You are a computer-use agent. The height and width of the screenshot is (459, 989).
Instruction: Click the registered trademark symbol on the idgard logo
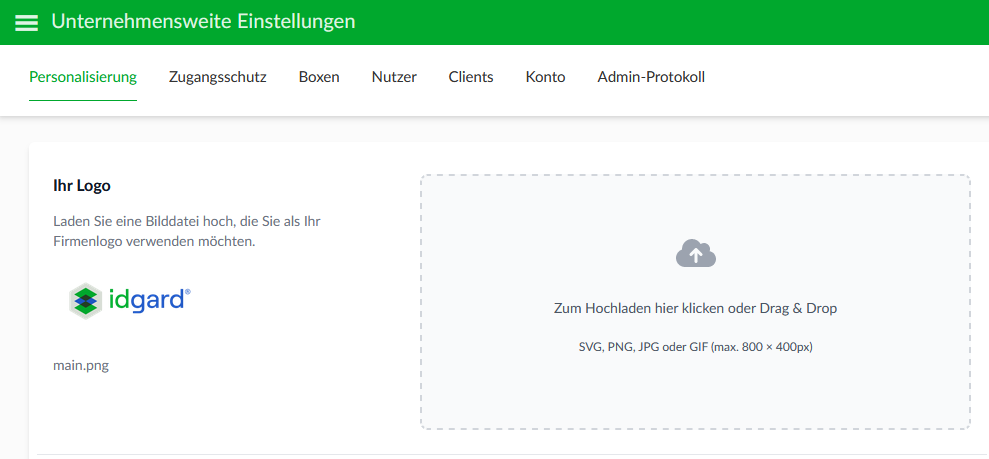click(187, 291)
